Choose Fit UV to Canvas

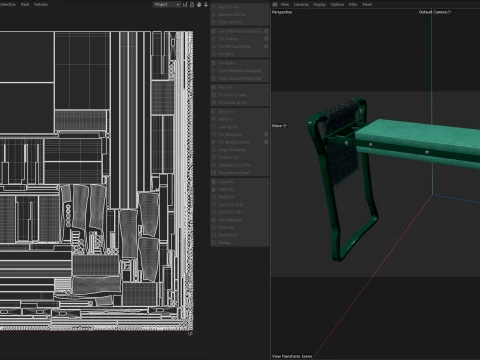click(240, 95)
